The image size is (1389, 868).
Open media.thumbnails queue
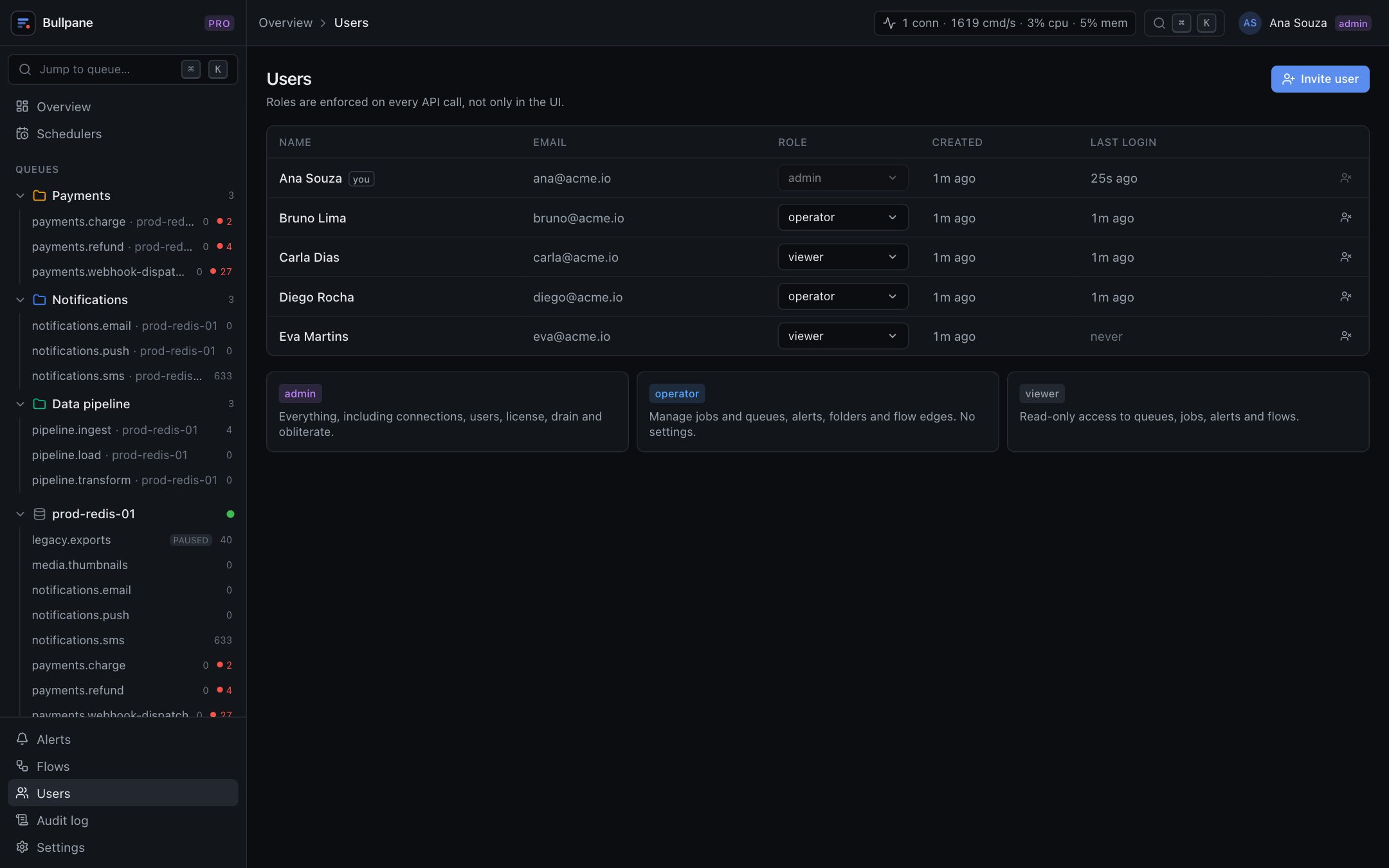pyautogui.click(x=131, y=565)
